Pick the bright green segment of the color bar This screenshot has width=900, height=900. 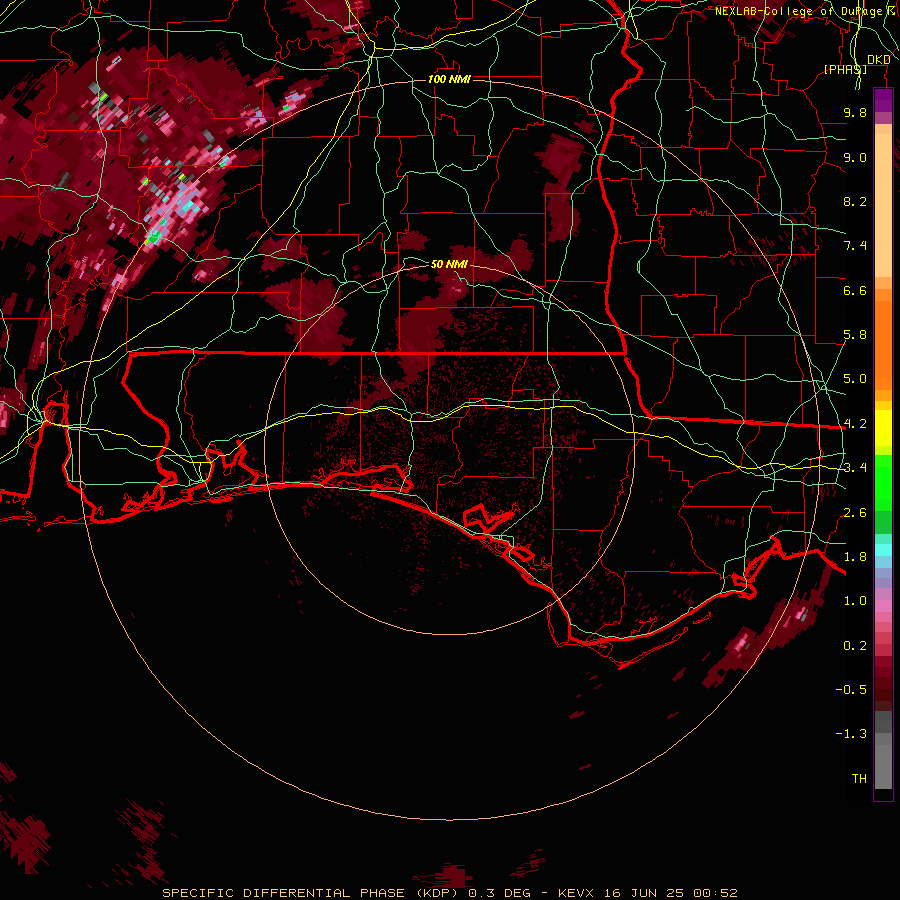point(883,483)
